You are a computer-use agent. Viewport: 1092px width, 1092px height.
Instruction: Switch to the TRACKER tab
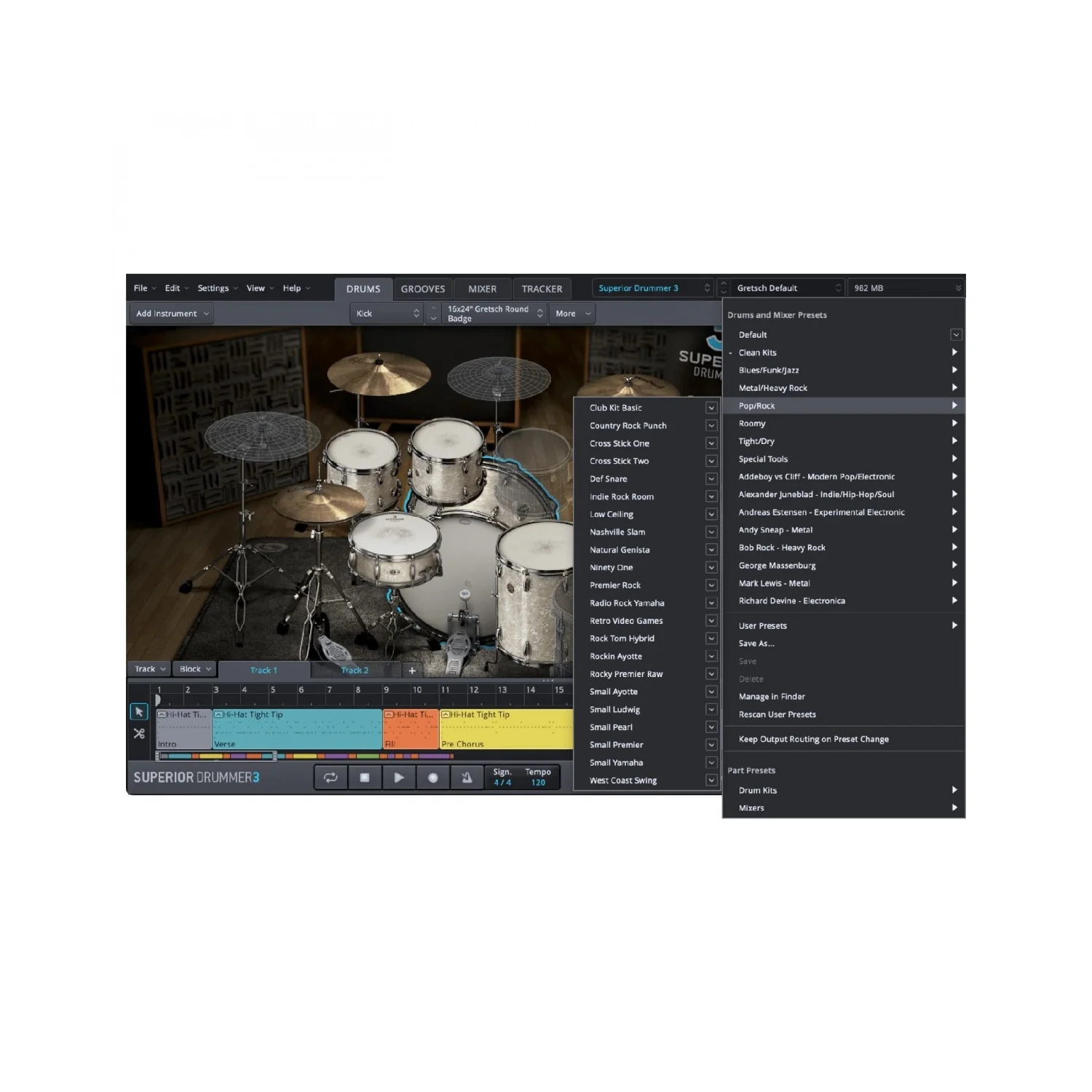tap(542, 289)
